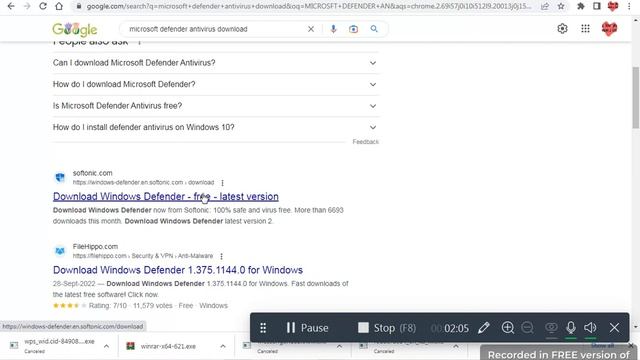This screenshot has height=360, width=640.
Task: Click the FileHippo.com site name
Action: tap(96, 247)
